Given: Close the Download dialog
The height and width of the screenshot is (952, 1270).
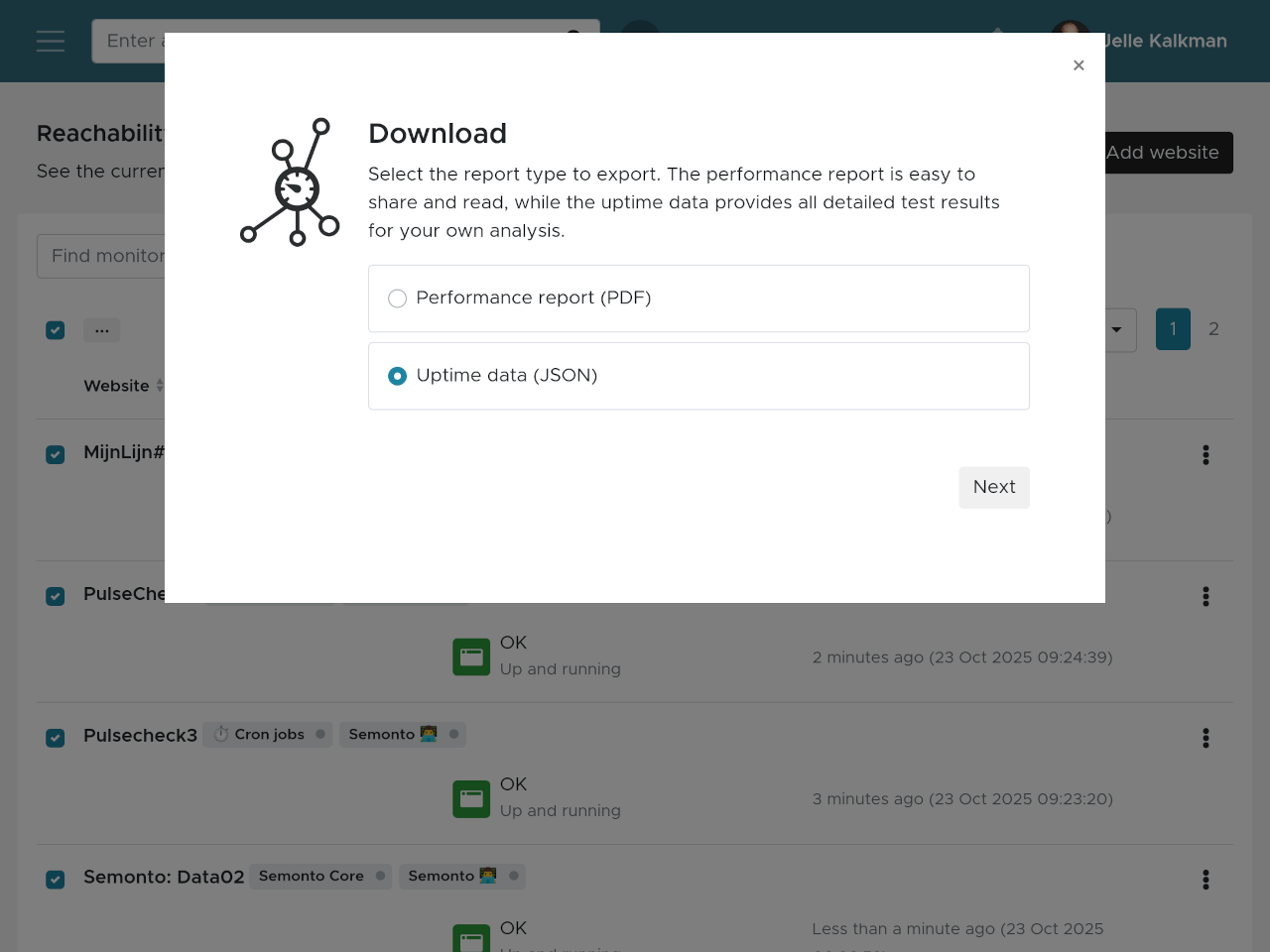Looking at the screenshot, I should (x=1079, y=65).
